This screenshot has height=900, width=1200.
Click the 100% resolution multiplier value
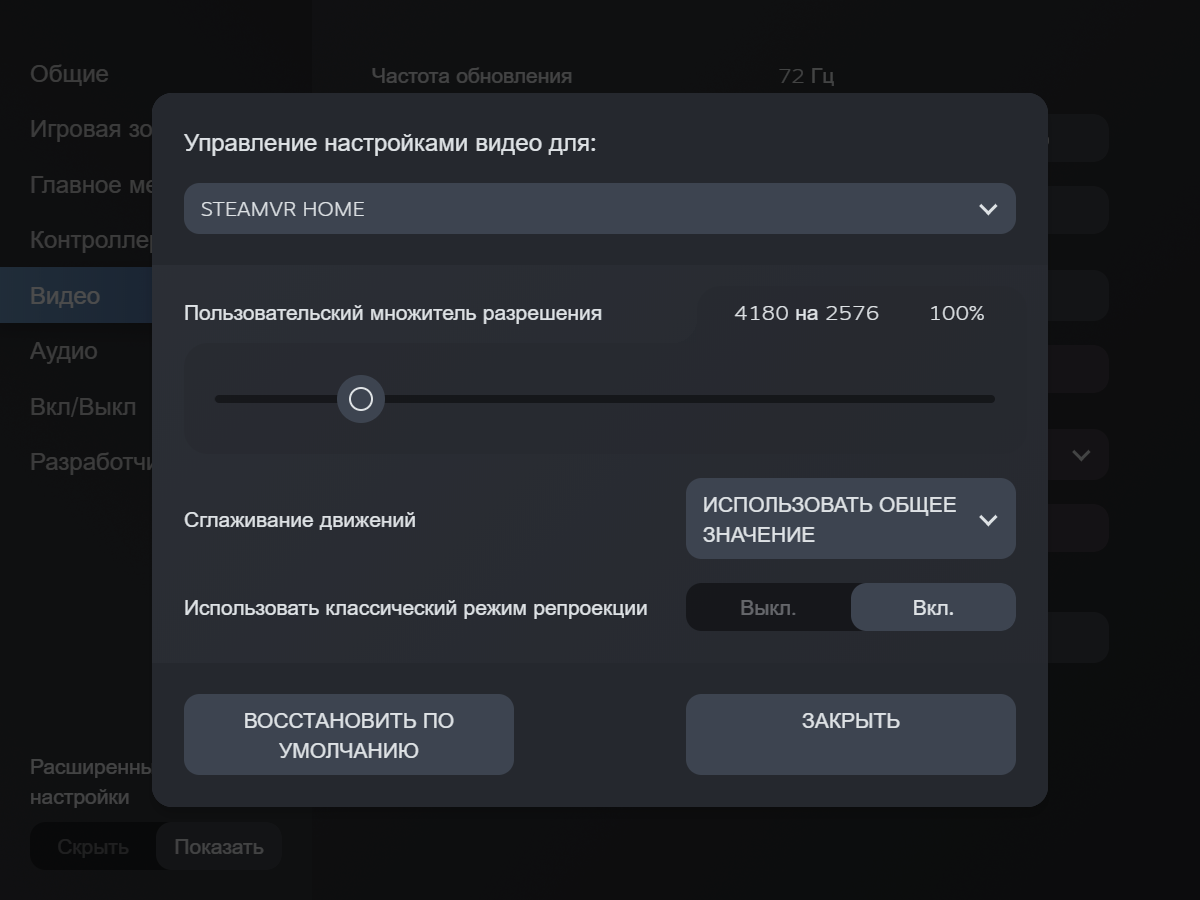coord(957,313)
